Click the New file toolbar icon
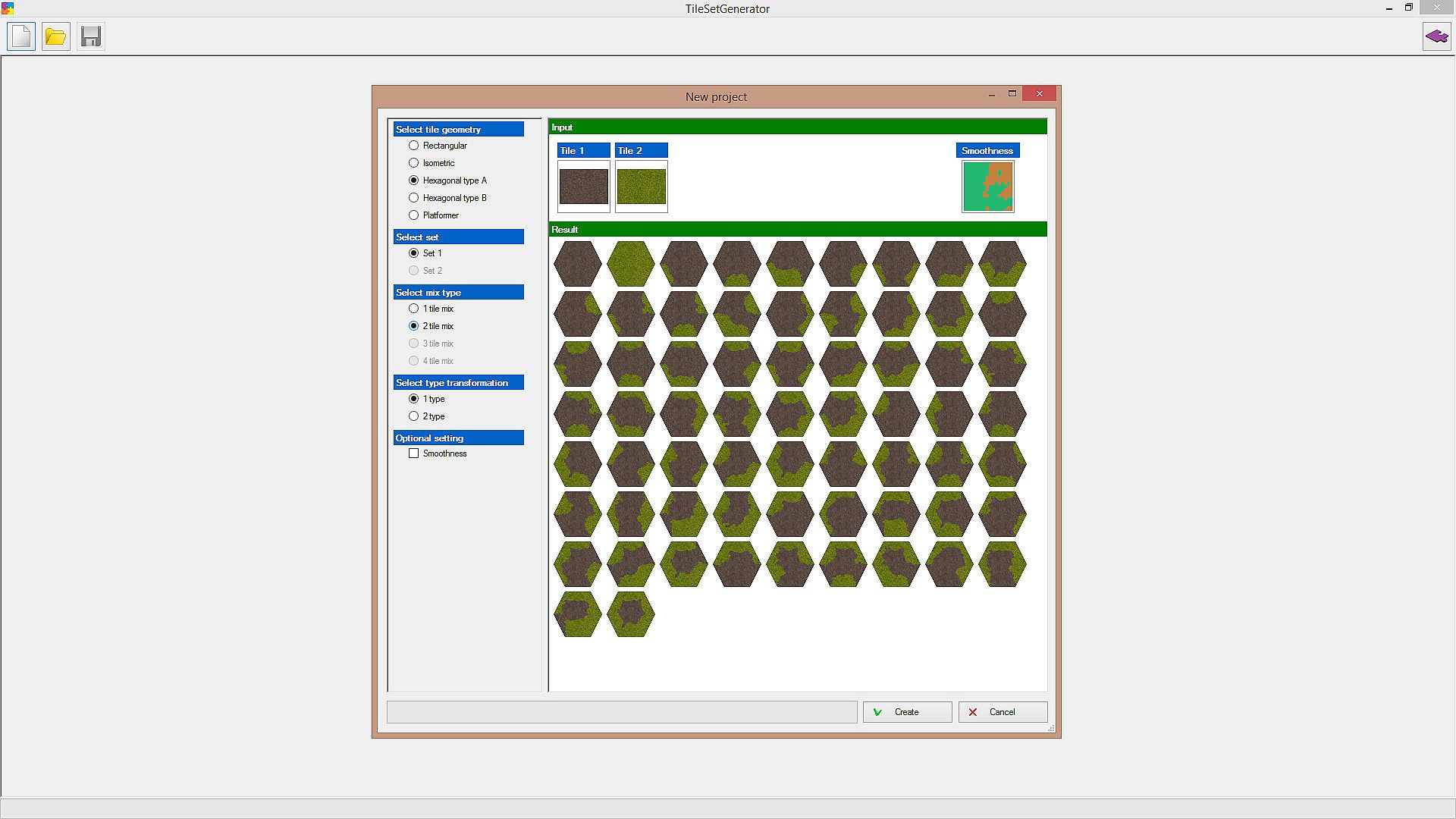 [21, 36]
